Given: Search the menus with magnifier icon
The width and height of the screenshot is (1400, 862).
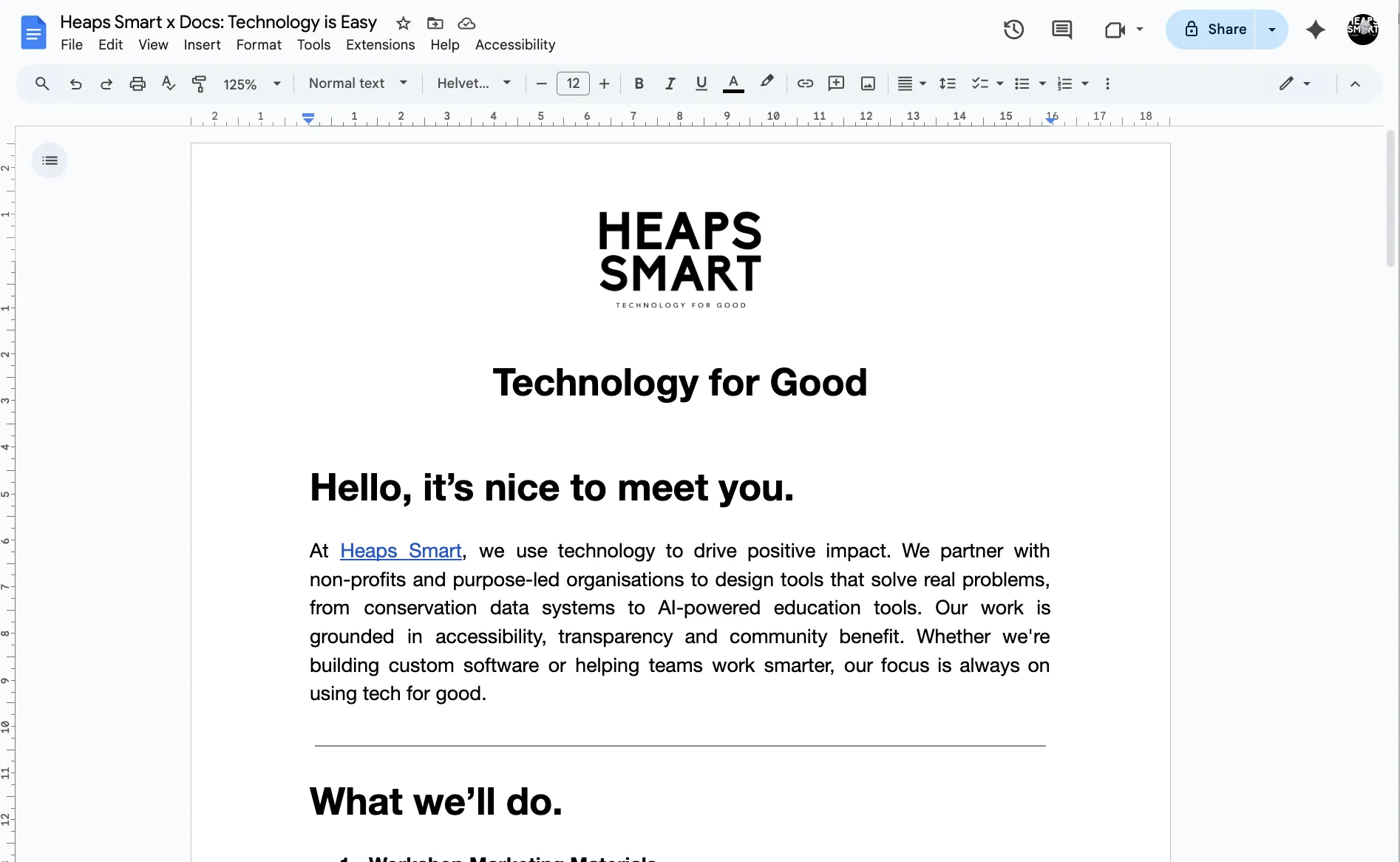Looking at the screenshot, I should click(42, 84).
